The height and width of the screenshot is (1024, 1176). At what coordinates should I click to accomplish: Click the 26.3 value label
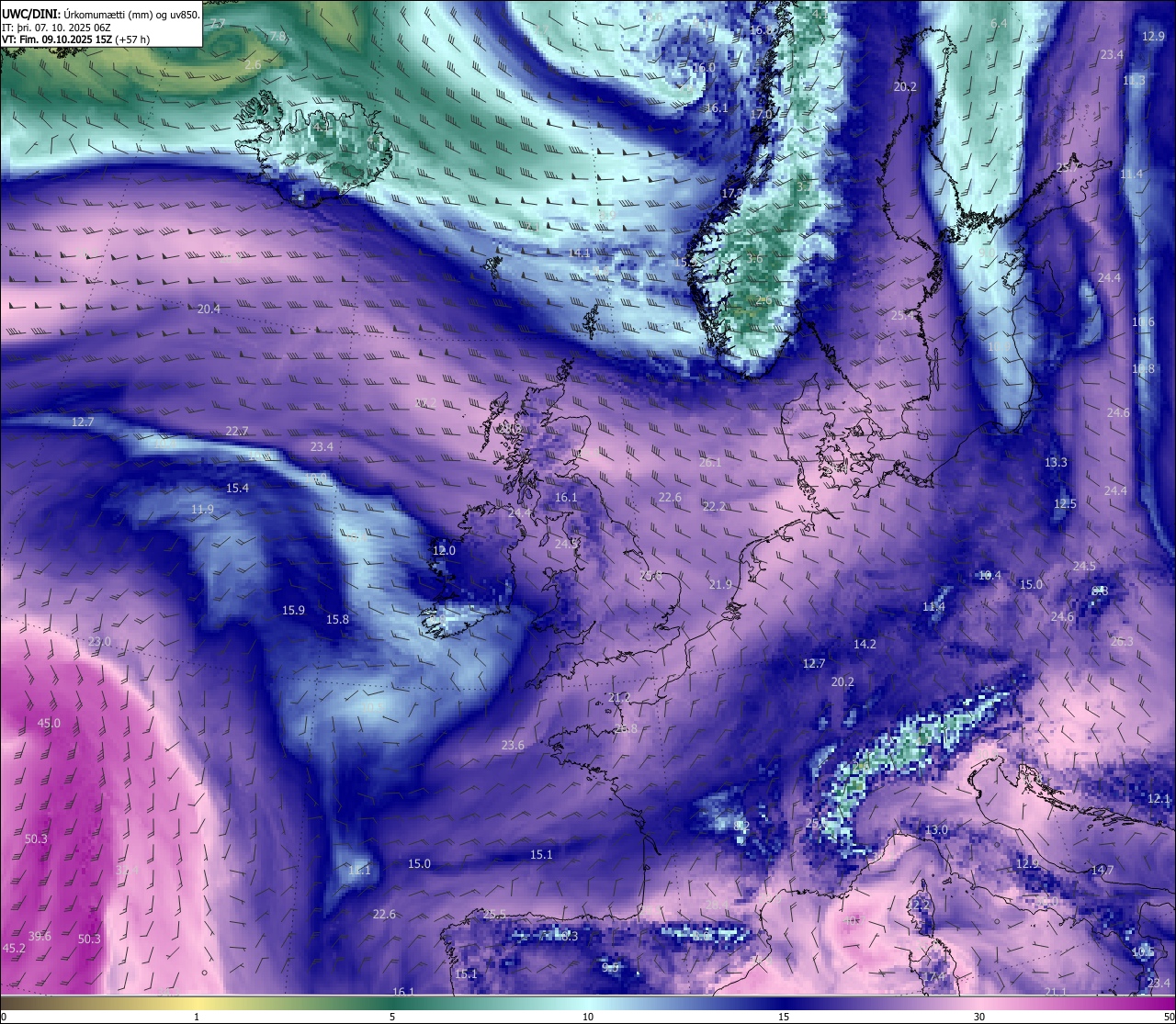1122,642
